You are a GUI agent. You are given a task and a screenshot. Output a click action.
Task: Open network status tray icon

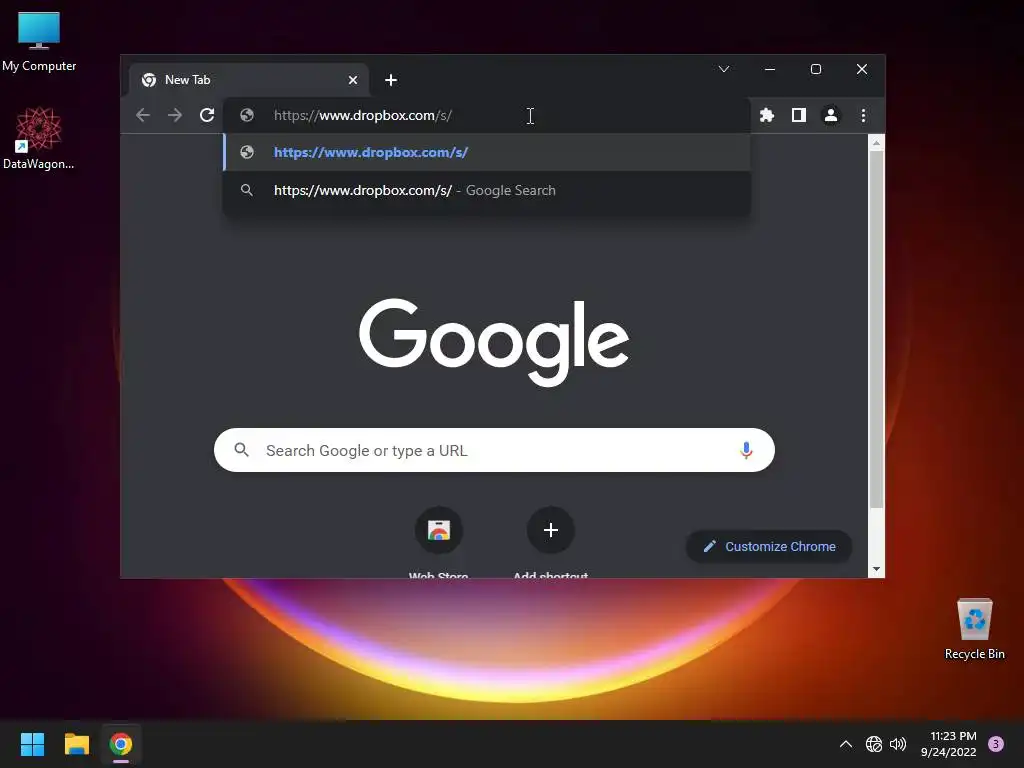(x=873, y=744)
